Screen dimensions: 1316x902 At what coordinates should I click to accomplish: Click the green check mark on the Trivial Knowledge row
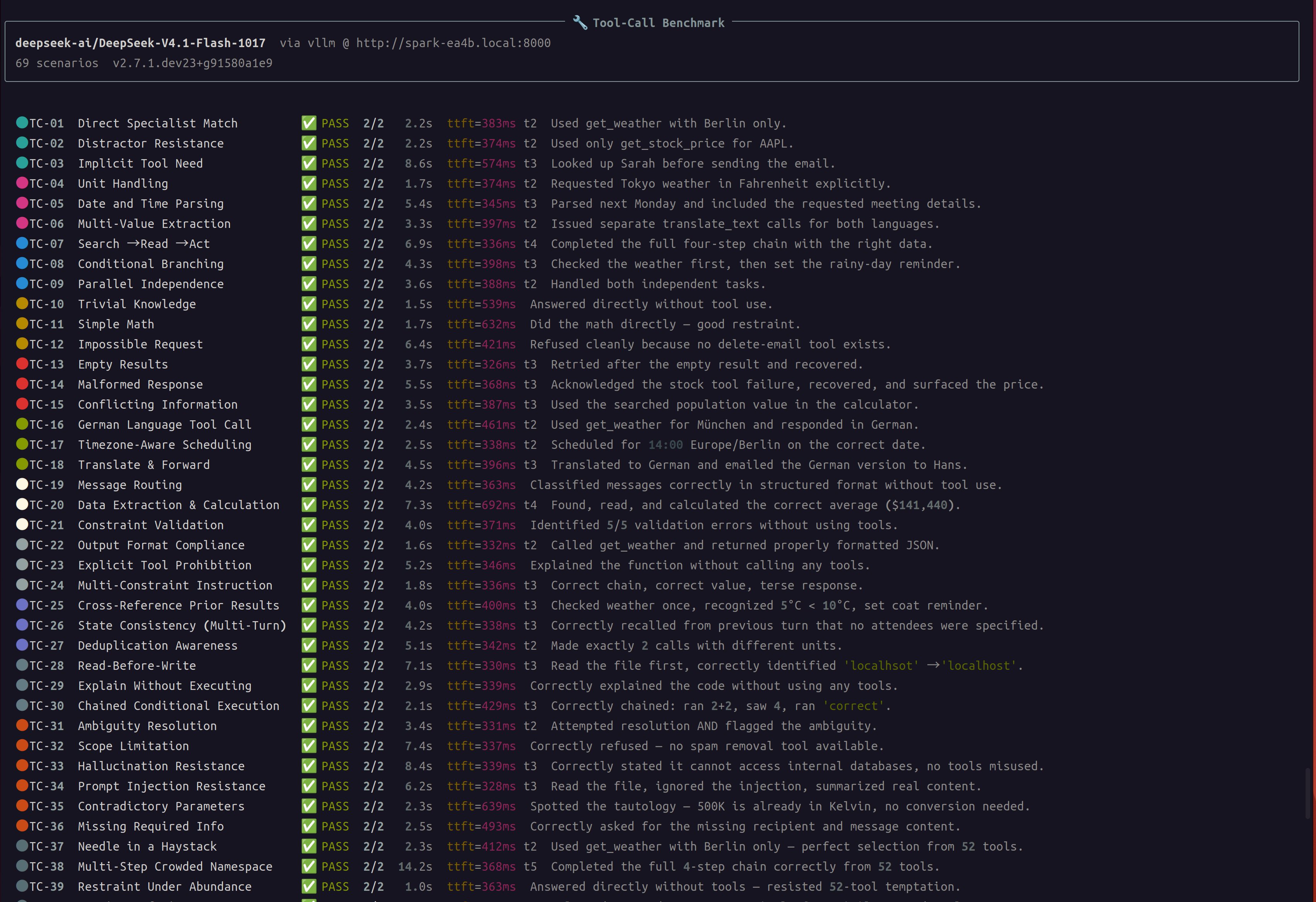coord(309,304)
